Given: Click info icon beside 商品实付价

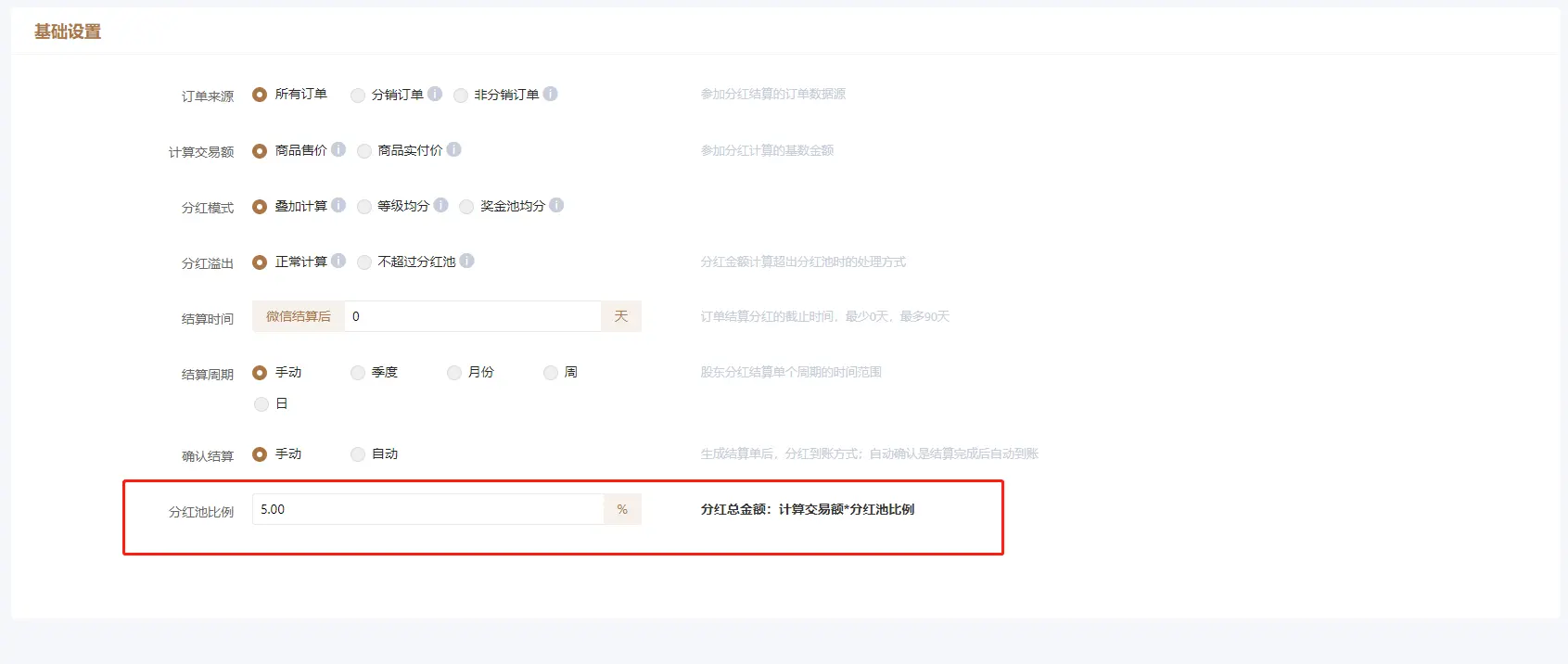Looking at the screenshot, I should point(453,149).
